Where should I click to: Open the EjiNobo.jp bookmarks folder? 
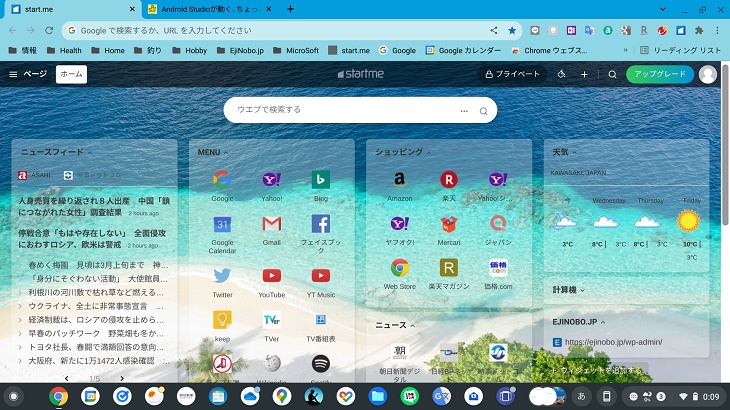pyautogui.click(x=240, y=50)
